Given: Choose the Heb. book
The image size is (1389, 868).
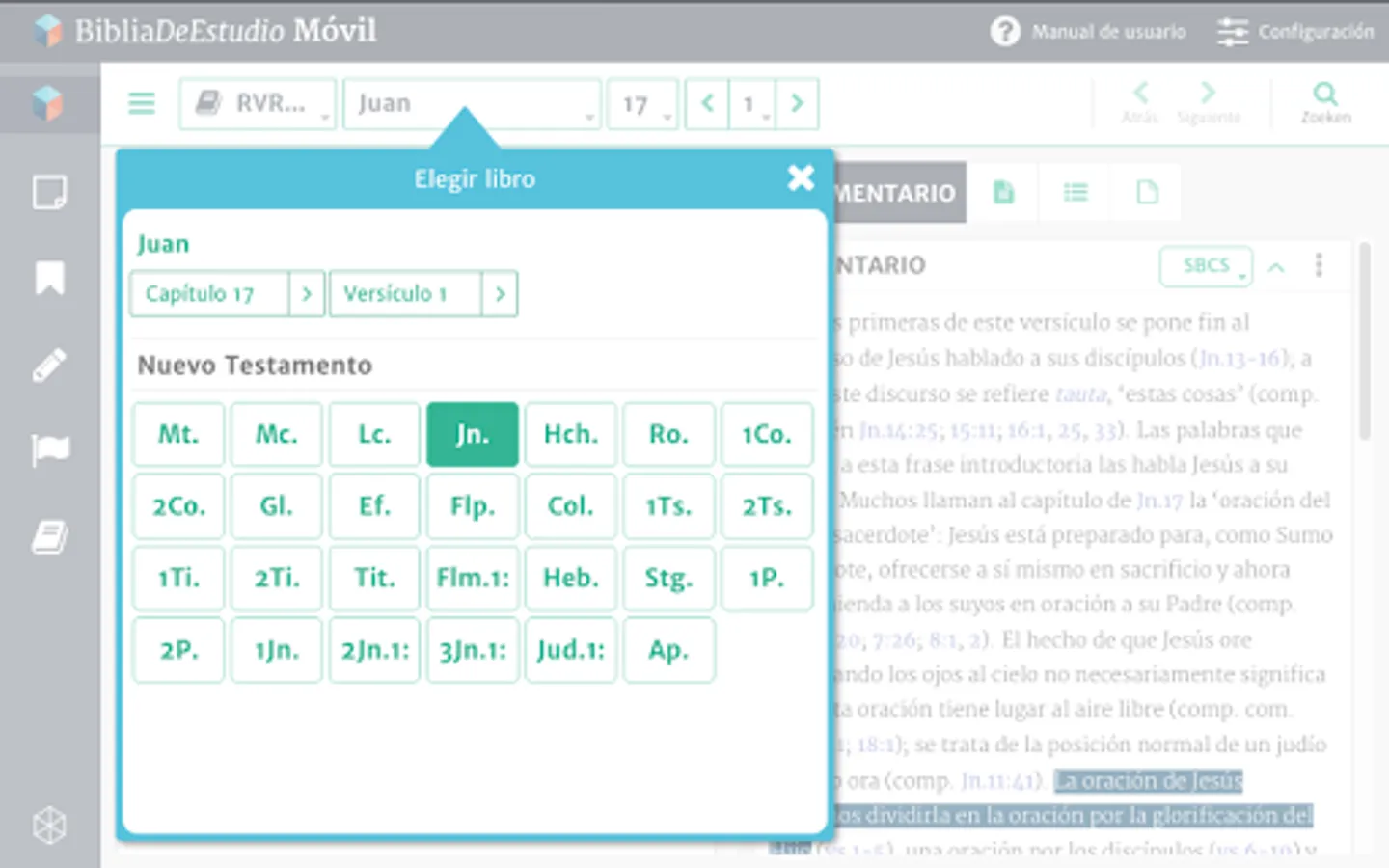Looking at the screenshot, I should point(571,578).
